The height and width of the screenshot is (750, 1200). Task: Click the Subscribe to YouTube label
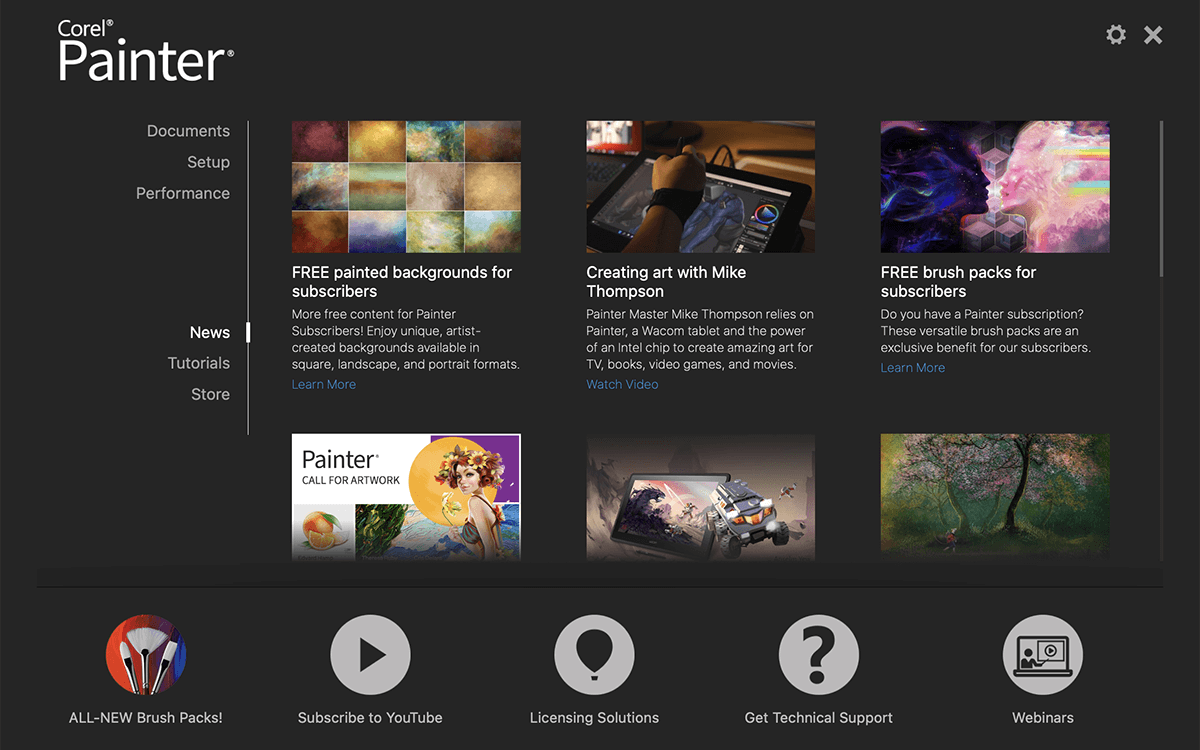click(370, 717)
